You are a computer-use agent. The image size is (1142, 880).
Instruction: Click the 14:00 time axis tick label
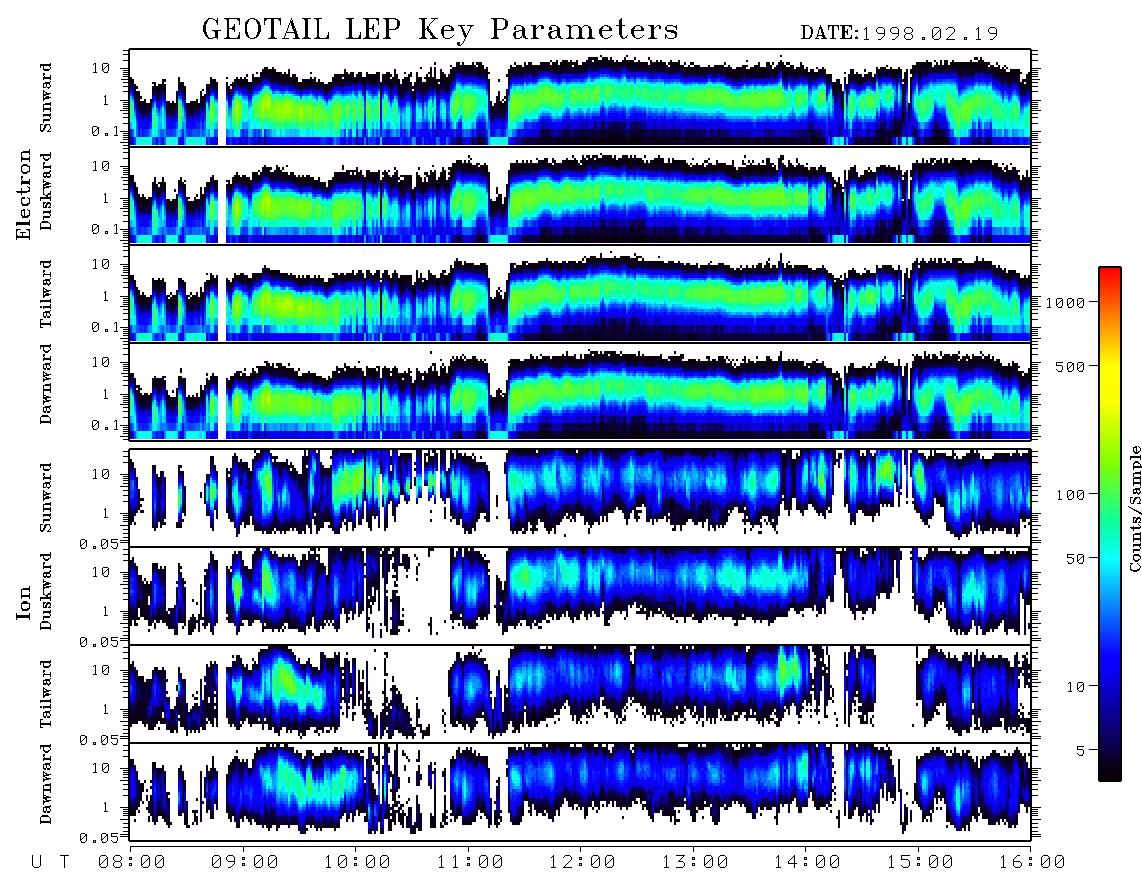(808, 862)
